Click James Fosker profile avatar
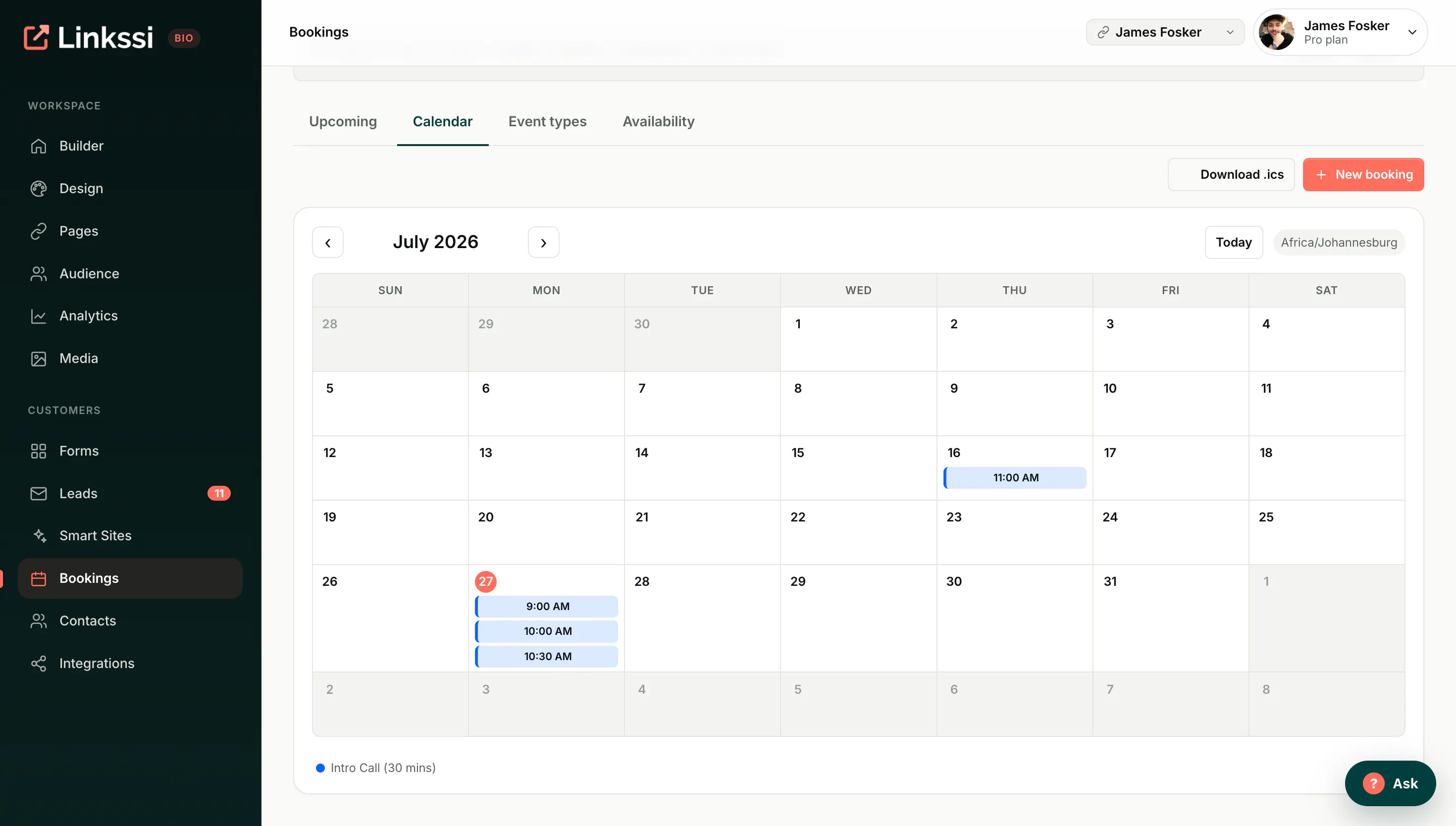This screenshot has height=826, width=1456. [1276, 32]
